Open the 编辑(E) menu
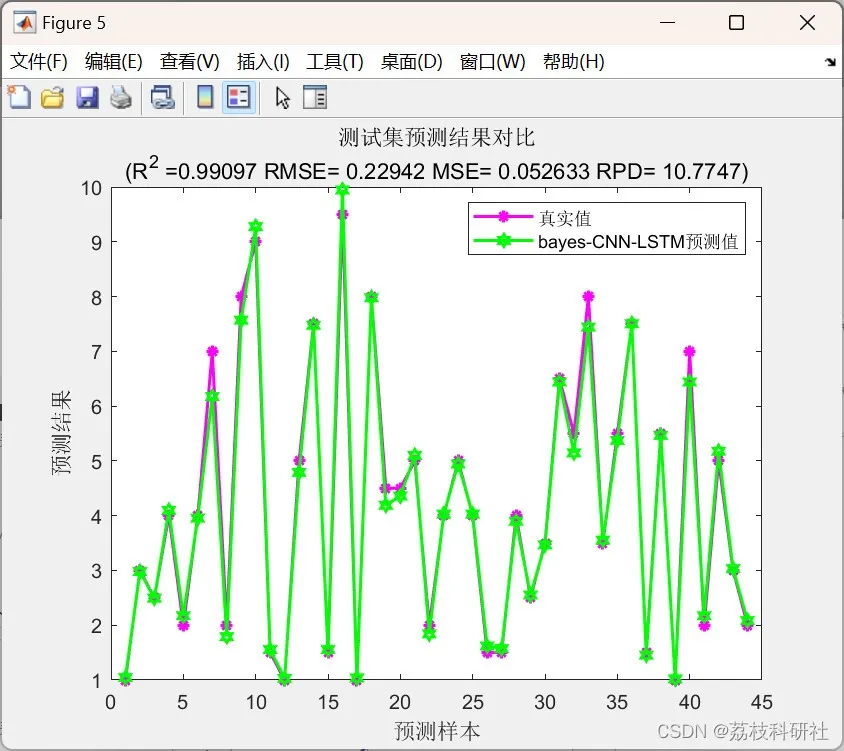844x751 pixels. (x=114, y=61)
